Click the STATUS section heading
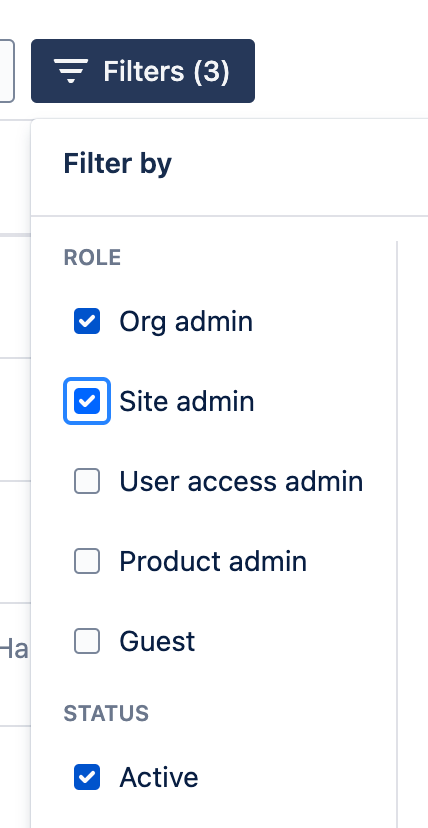Image resolution: width=428 pixels, height=828 pixels. click(x=106, y=713)
